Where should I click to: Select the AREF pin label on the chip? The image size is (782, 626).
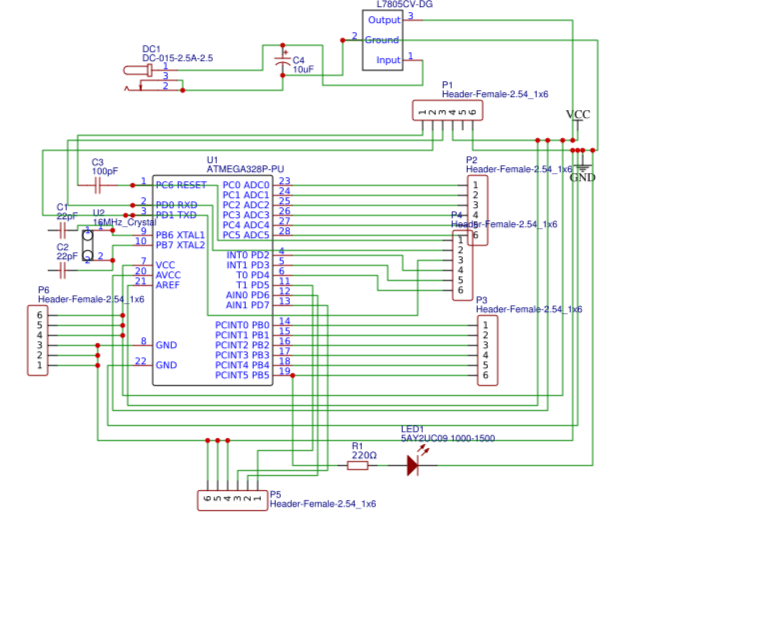[x=168, y=285]
